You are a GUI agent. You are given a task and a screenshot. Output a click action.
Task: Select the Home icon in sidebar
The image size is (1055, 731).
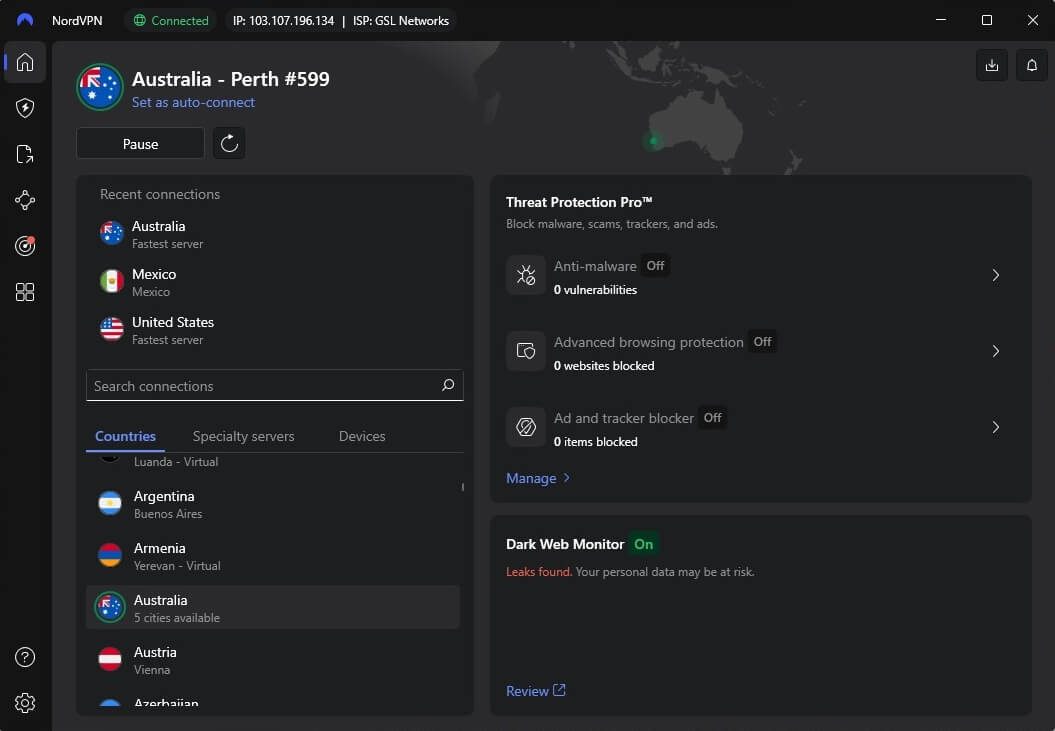coord(24,62)
